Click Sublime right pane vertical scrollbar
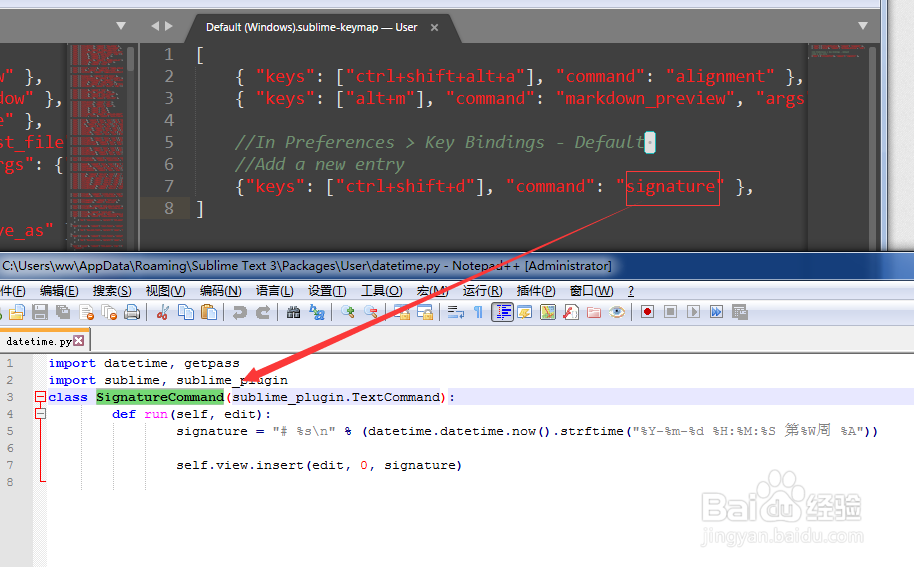914x567 pixels. coord(873,146)
